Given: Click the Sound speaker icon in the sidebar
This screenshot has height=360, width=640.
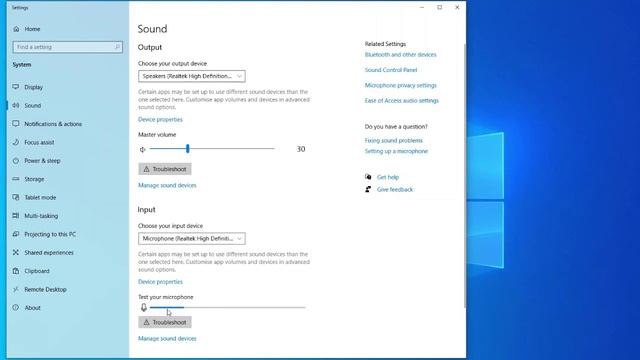Looking at the screenshot, I should [x=16, y=105].
